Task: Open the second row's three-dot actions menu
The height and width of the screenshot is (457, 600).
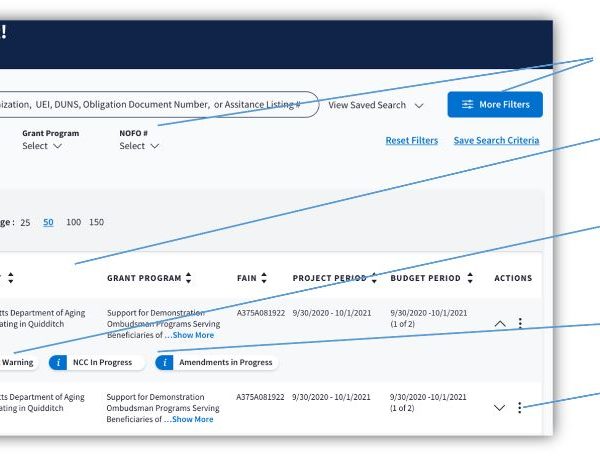Action: [x=520, y=408]
